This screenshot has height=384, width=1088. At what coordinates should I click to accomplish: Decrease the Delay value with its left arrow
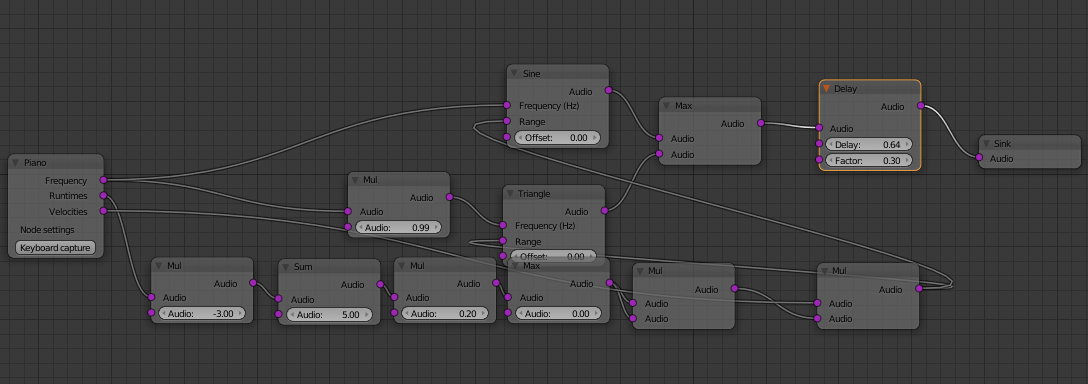coord(831,144)
